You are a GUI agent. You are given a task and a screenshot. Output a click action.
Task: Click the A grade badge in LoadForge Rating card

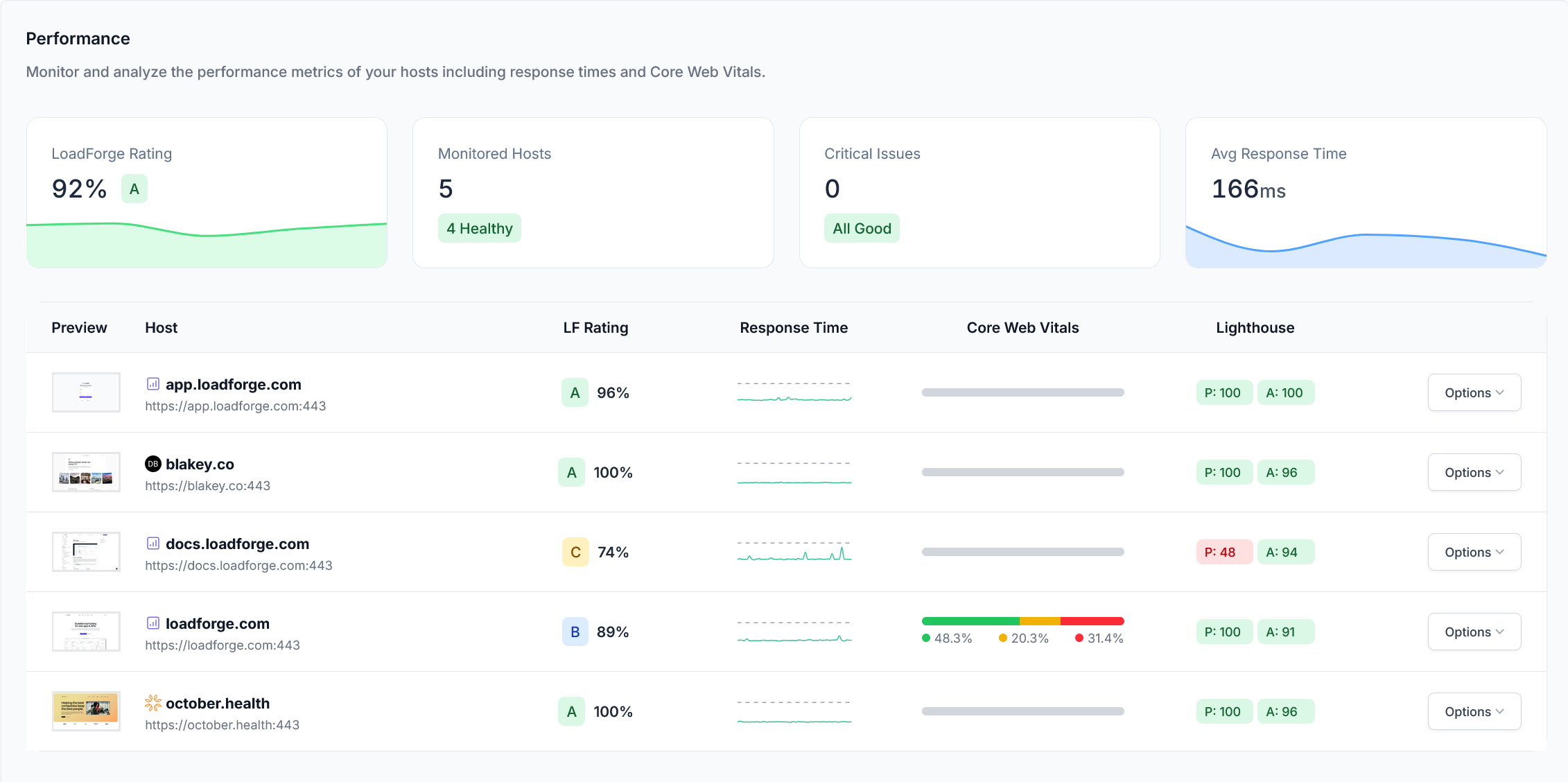click(134, 189)
